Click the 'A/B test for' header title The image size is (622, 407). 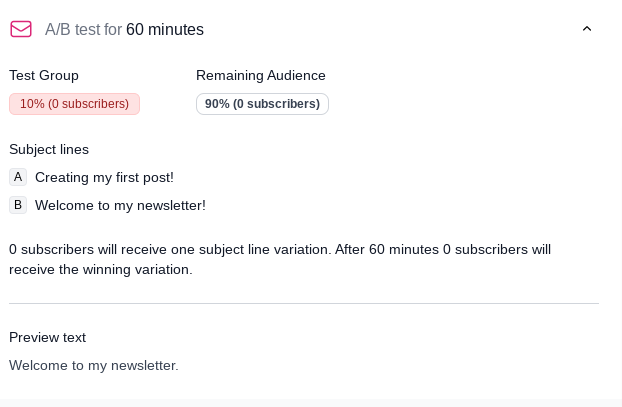pyautogui.click(x=83, y=30)
